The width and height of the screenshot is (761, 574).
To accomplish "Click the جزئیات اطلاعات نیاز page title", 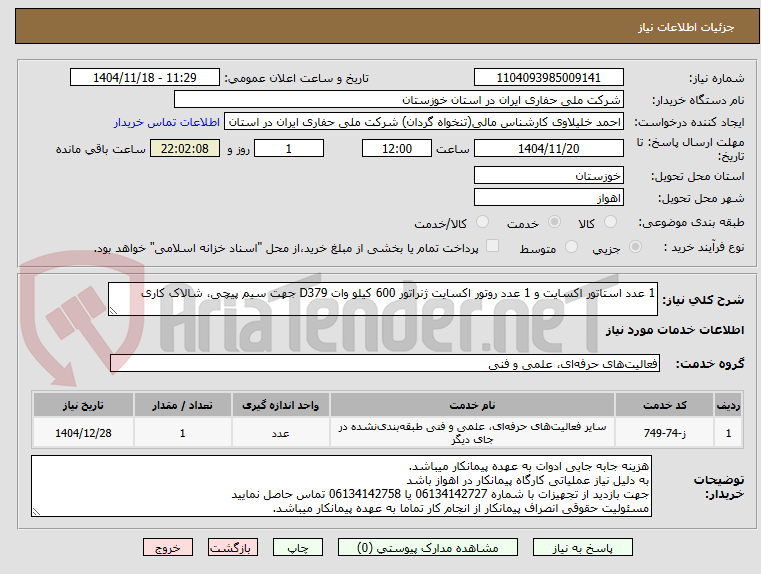I will (x=686, y=27).
